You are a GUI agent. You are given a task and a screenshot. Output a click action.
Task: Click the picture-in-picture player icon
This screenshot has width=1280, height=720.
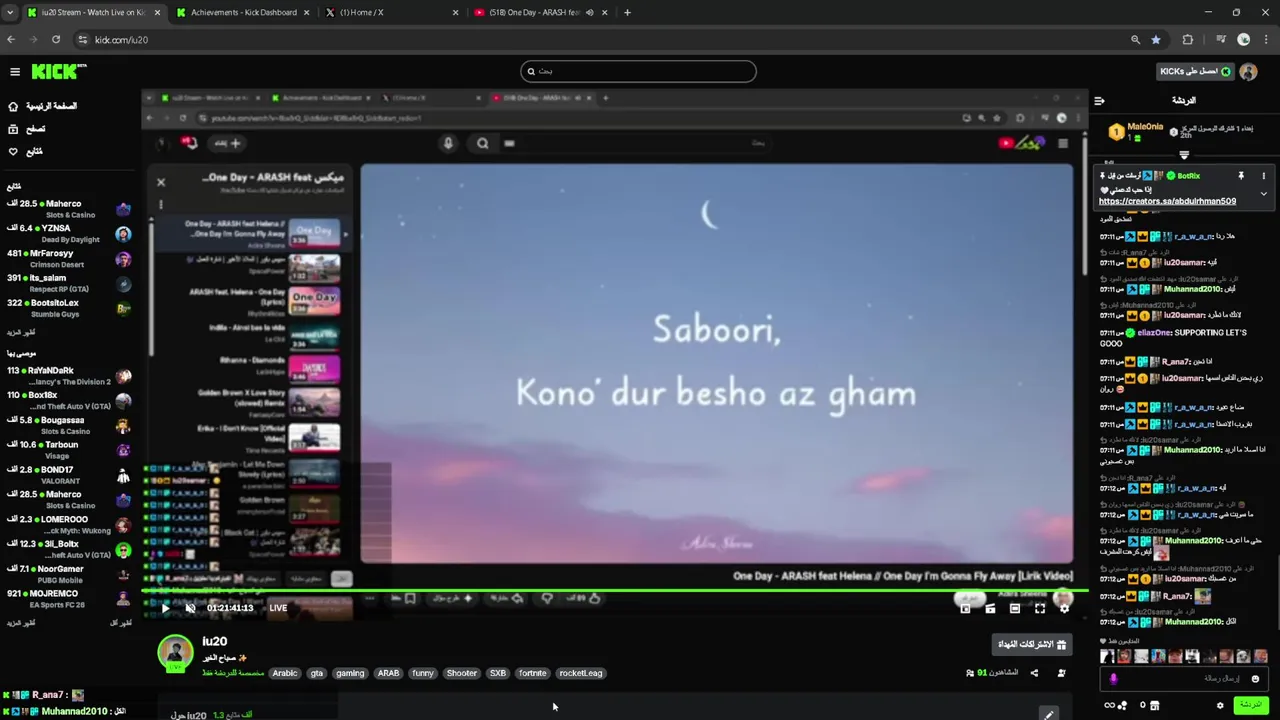965,608
